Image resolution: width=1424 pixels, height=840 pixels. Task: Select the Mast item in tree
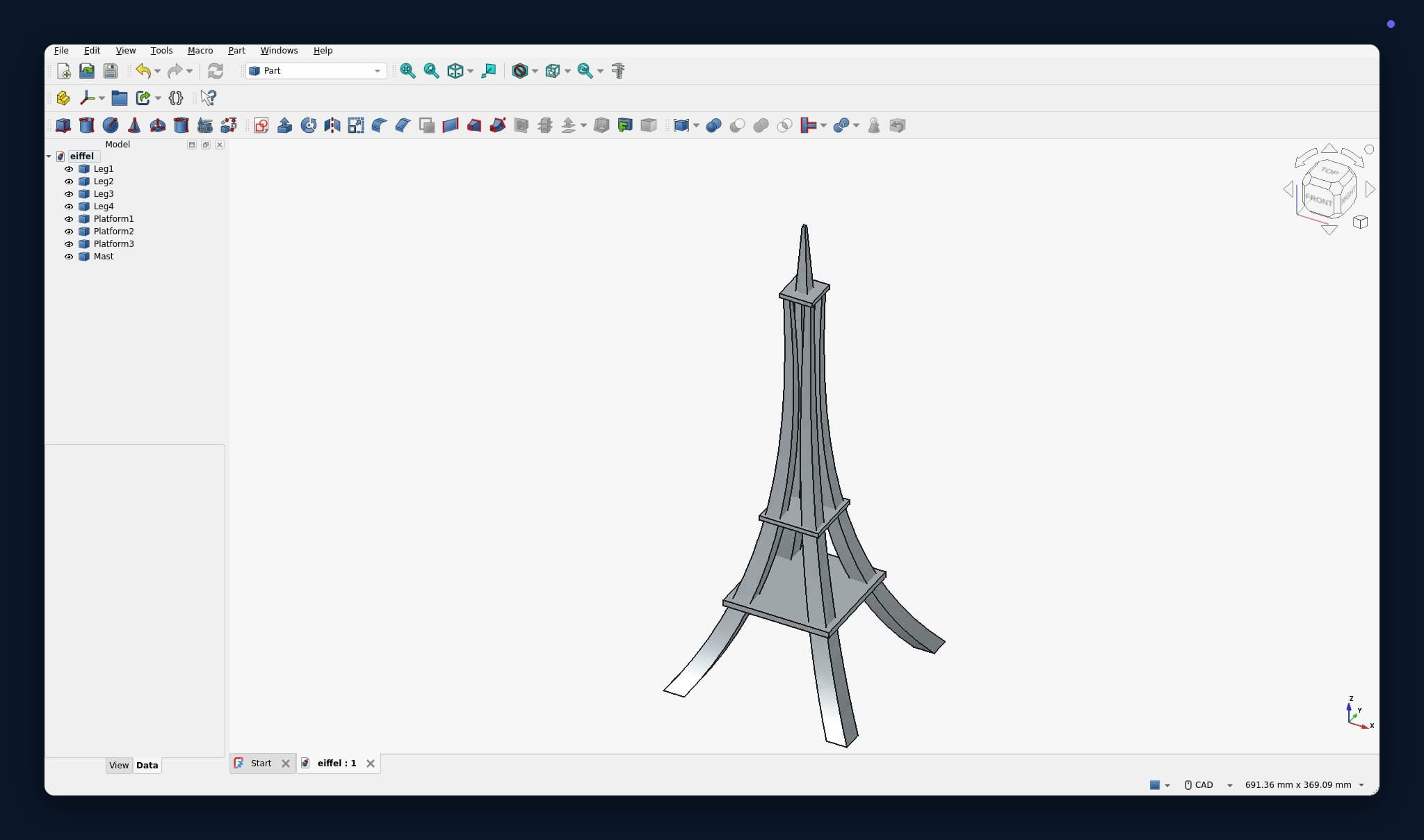pos(104,257)
